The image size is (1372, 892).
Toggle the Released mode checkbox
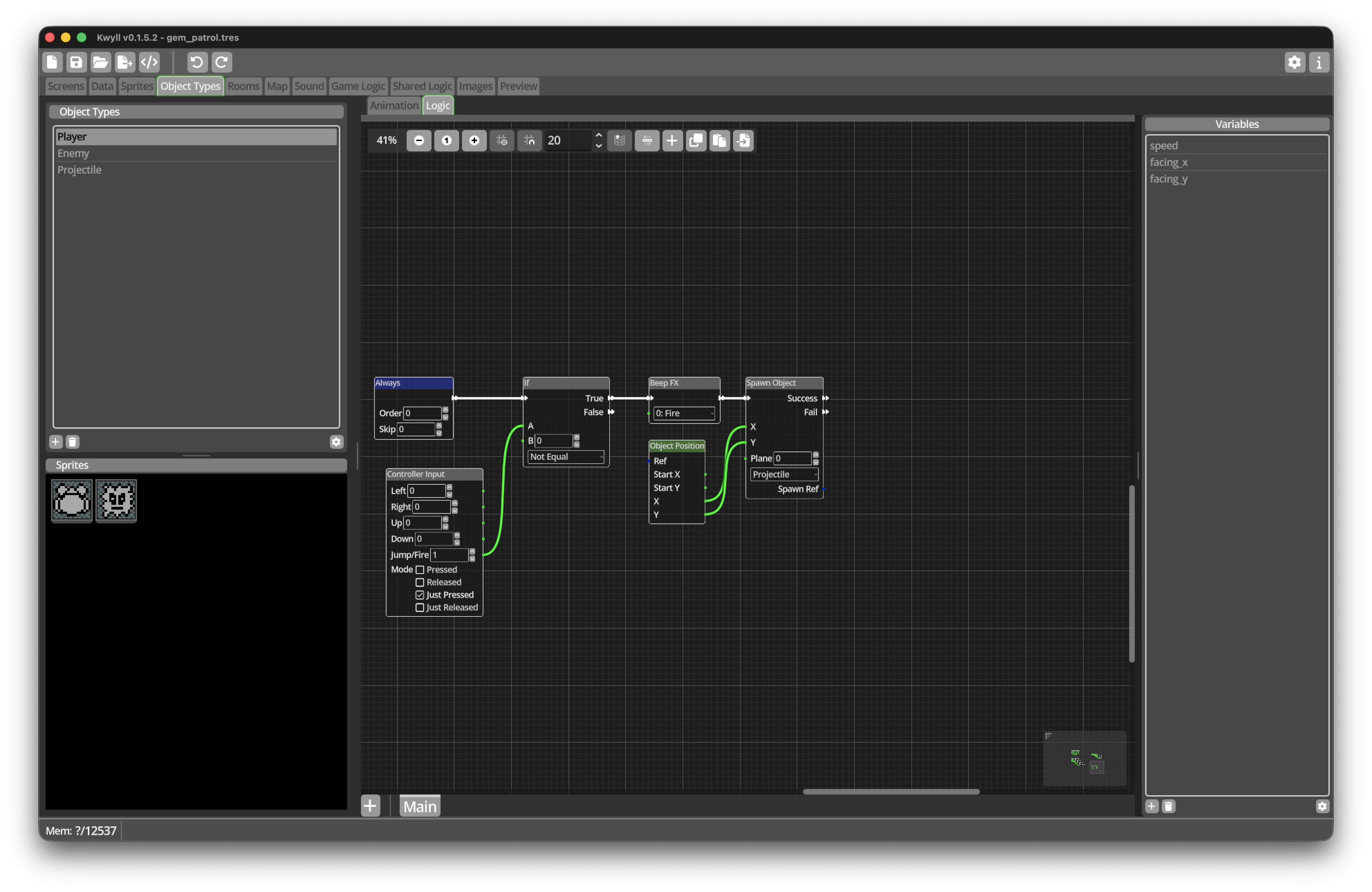[x=420, y=582]
